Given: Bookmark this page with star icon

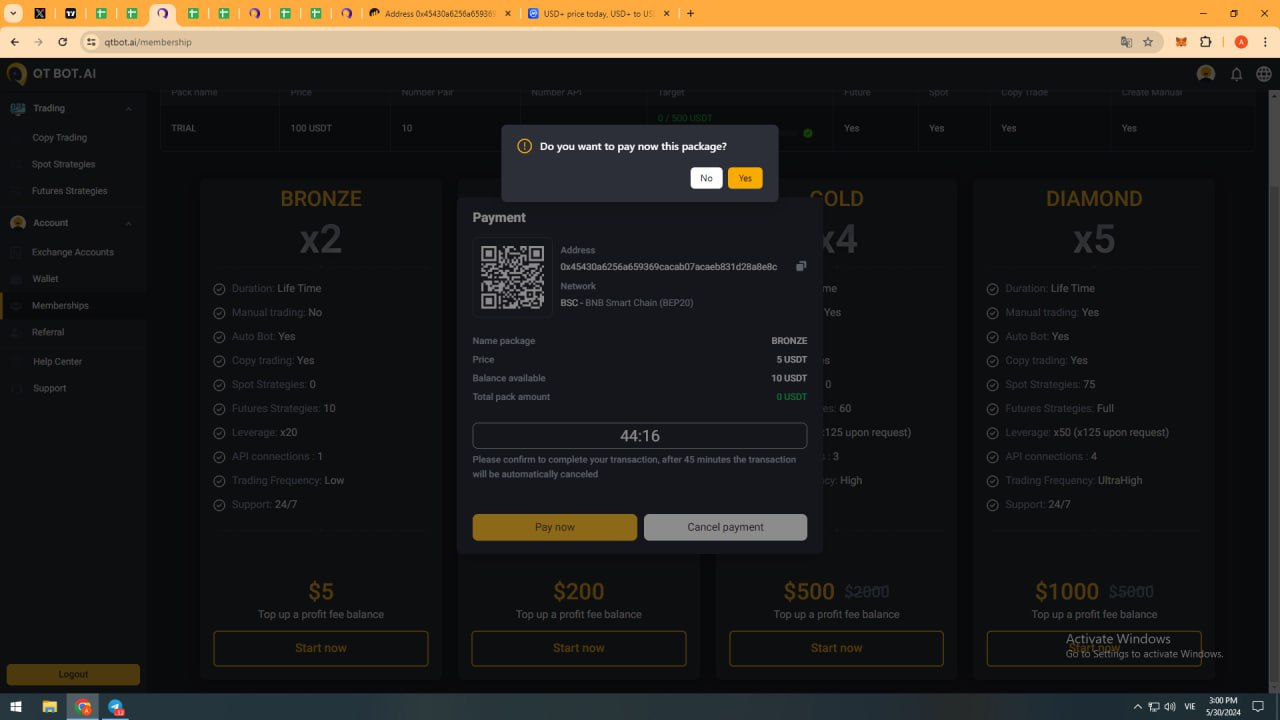Looking at the screenshot, I should pyautogui.click(x=1148, y=42).
